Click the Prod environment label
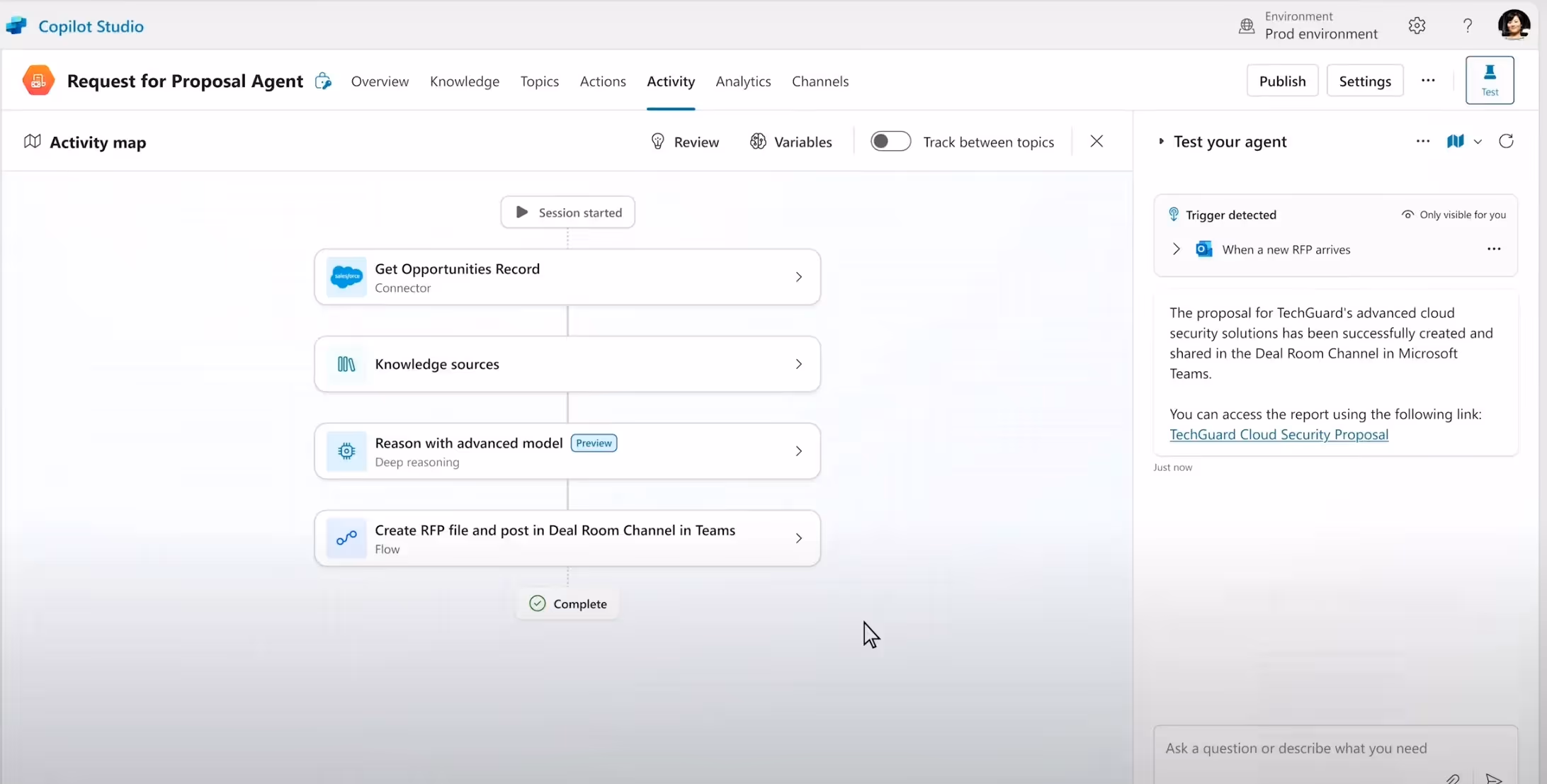The image size is (1547, 784). [1321, 33]
